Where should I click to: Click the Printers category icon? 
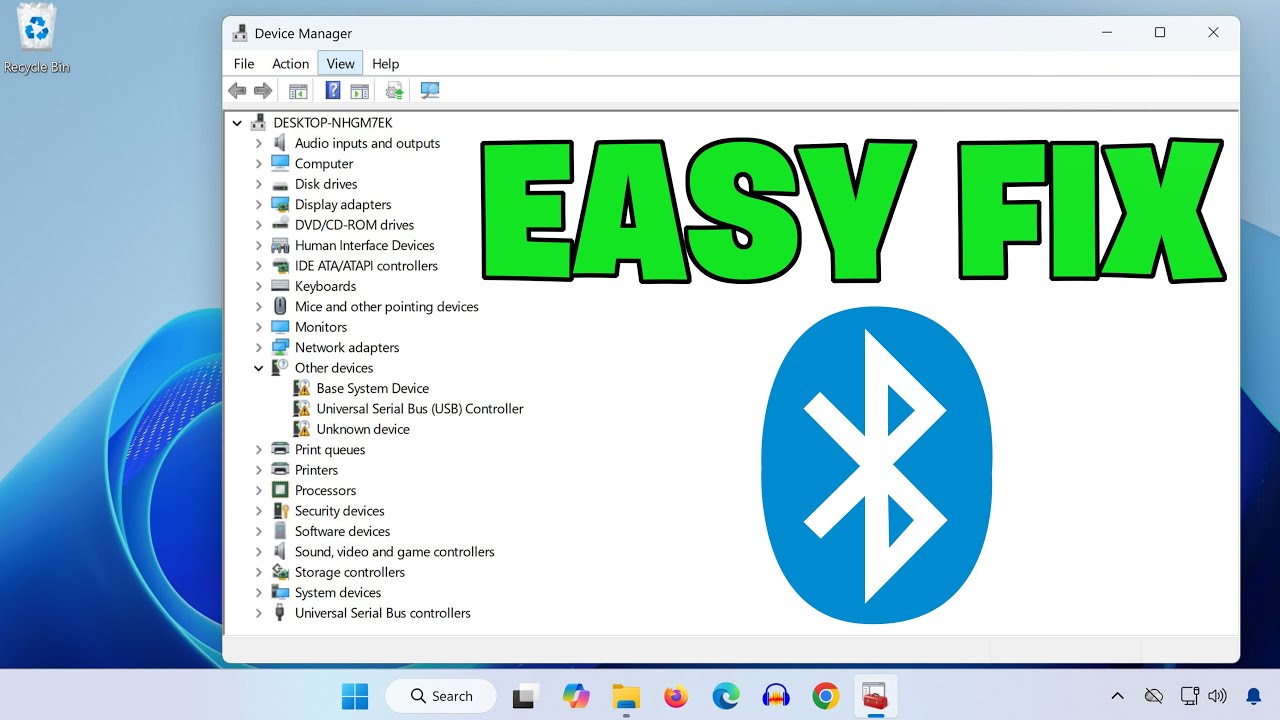pos(280,470)
